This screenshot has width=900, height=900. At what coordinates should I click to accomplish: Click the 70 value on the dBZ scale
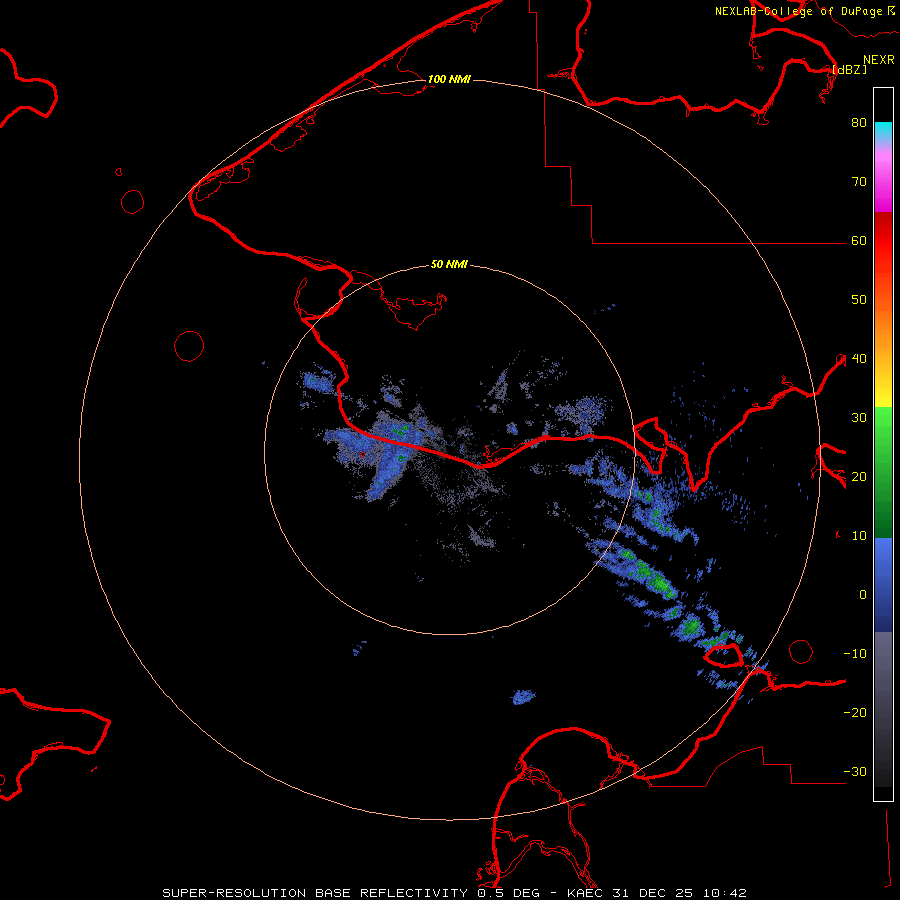coord(859,182)
